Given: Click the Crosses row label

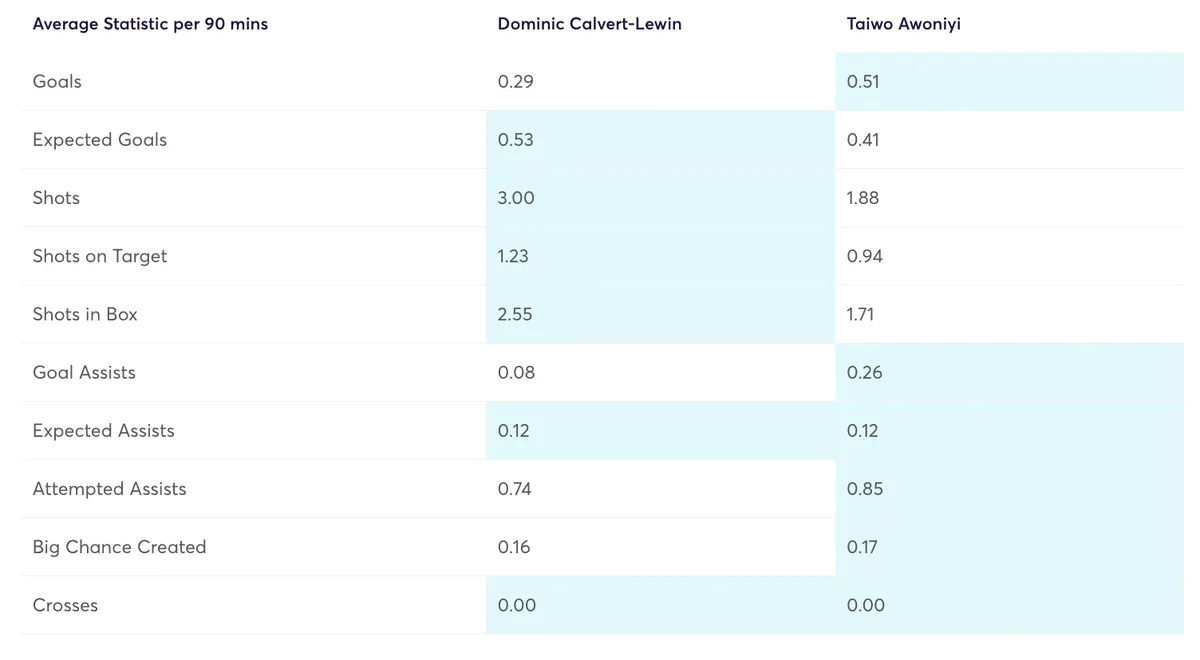Looking at the screenshot, I should click(65, 605).
